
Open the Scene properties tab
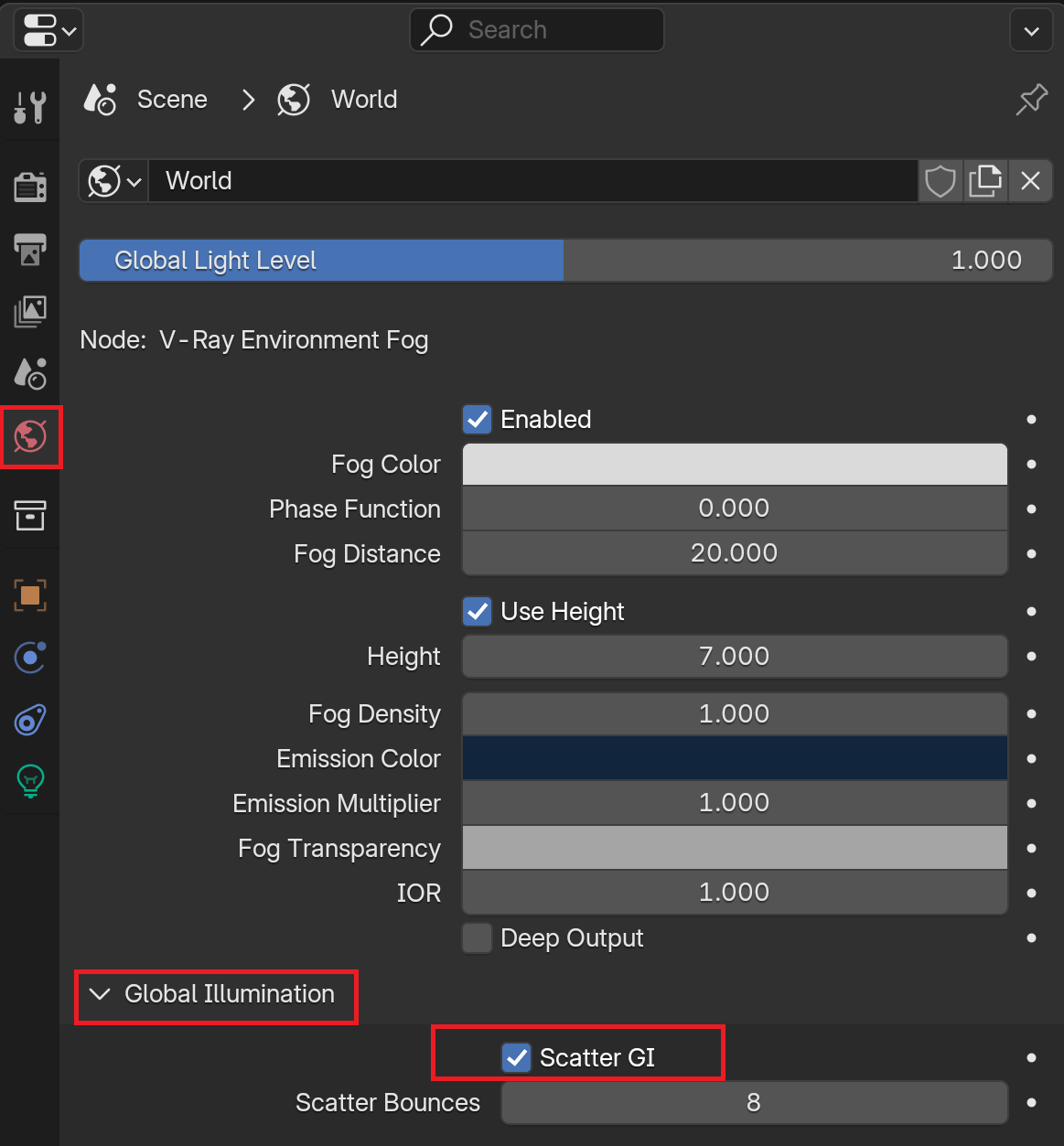click(x=30, y=373)
